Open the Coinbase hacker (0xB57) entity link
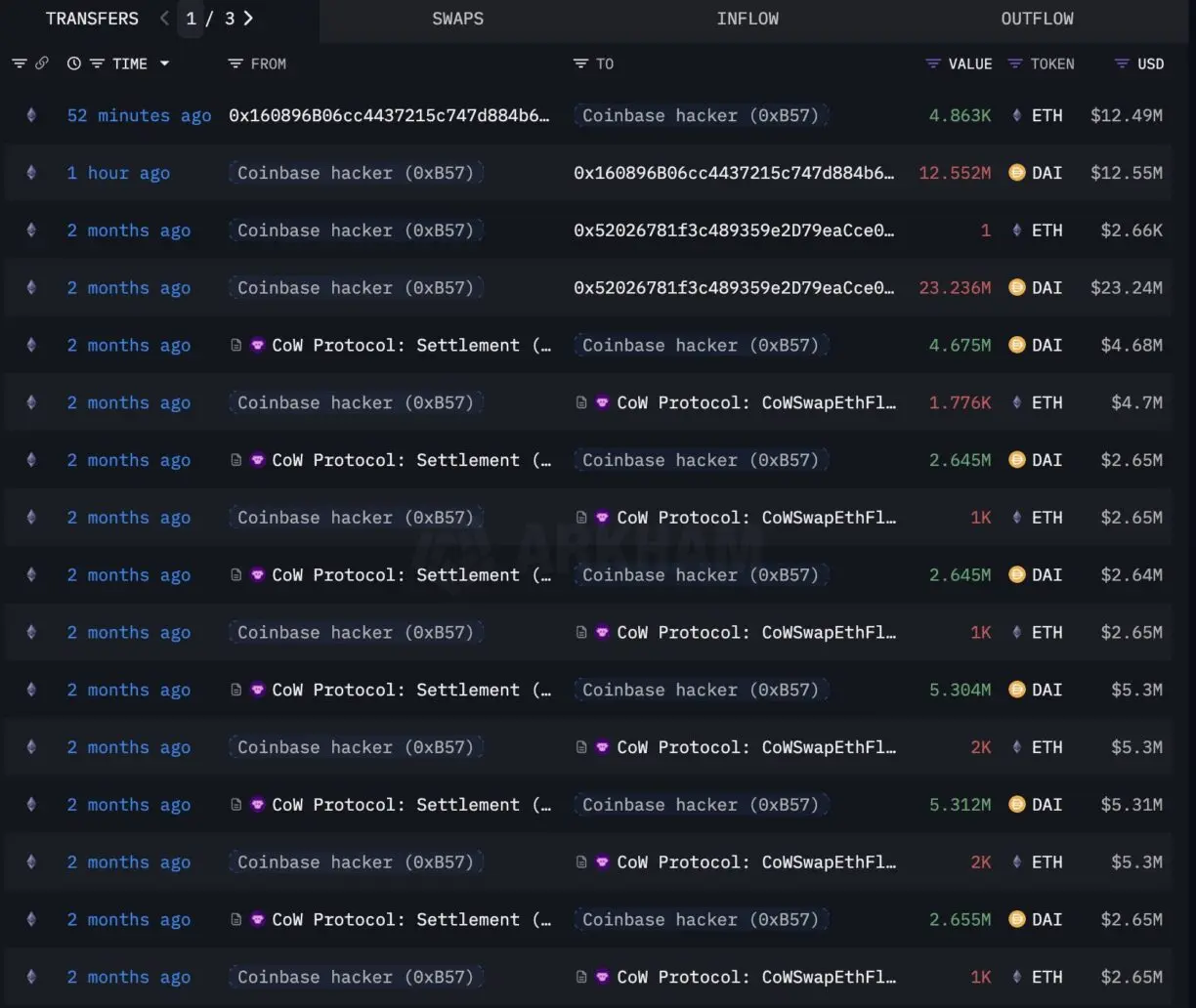This screenshot has height=1008, width=1196. coord(701,115)
